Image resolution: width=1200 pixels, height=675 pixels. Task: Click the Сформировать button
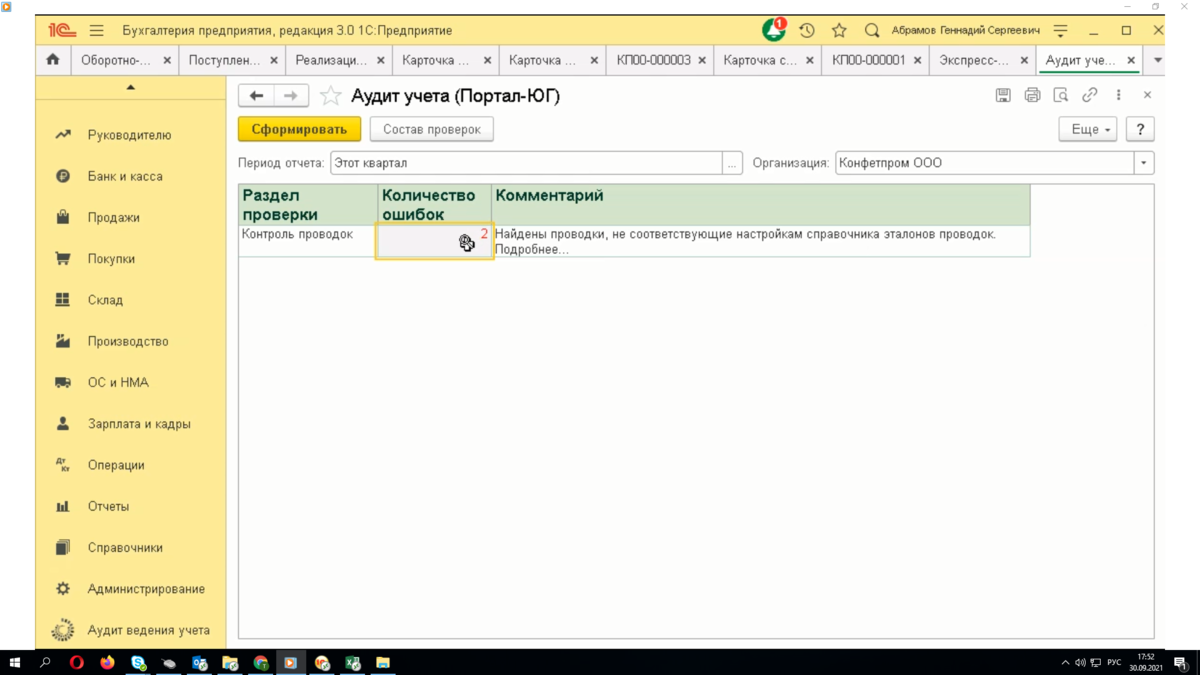[x=299, y=129]
